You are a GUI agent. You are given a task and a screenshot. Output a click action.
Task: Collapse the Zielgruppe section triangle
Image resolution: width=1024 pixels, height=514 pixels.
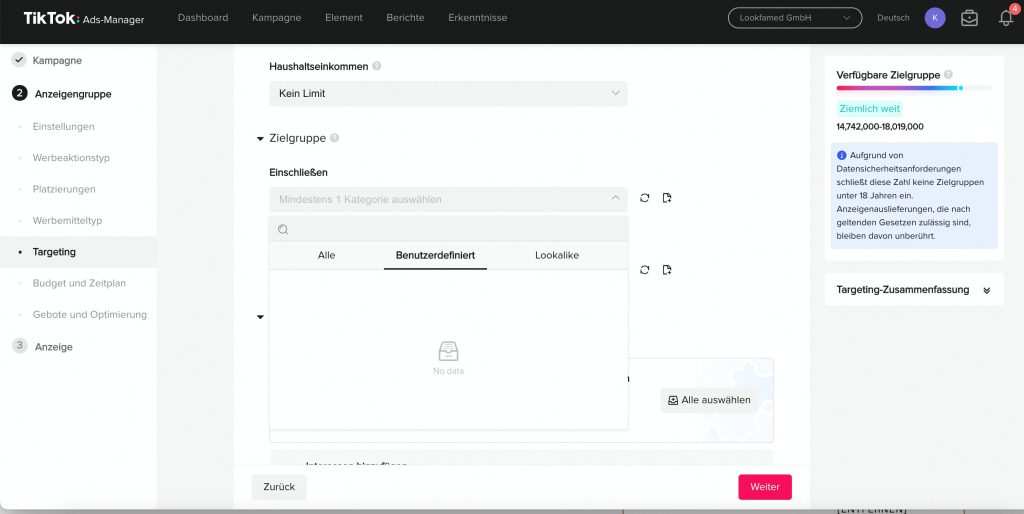pos(260,138)
